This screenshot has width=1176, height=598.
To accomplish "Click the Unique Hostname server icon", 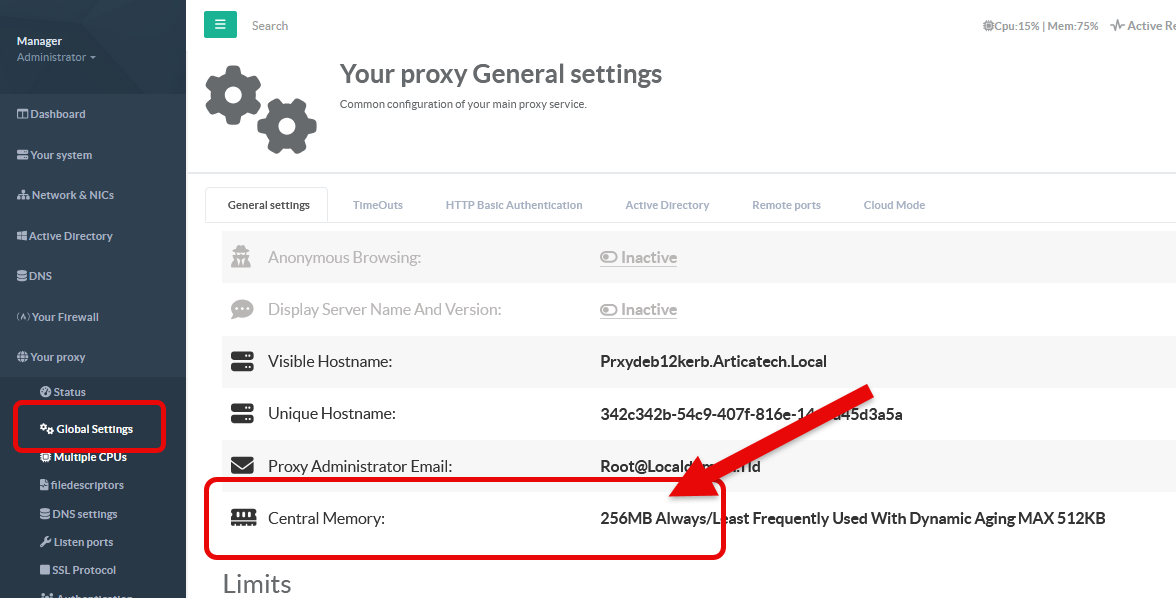I will 242,413.
